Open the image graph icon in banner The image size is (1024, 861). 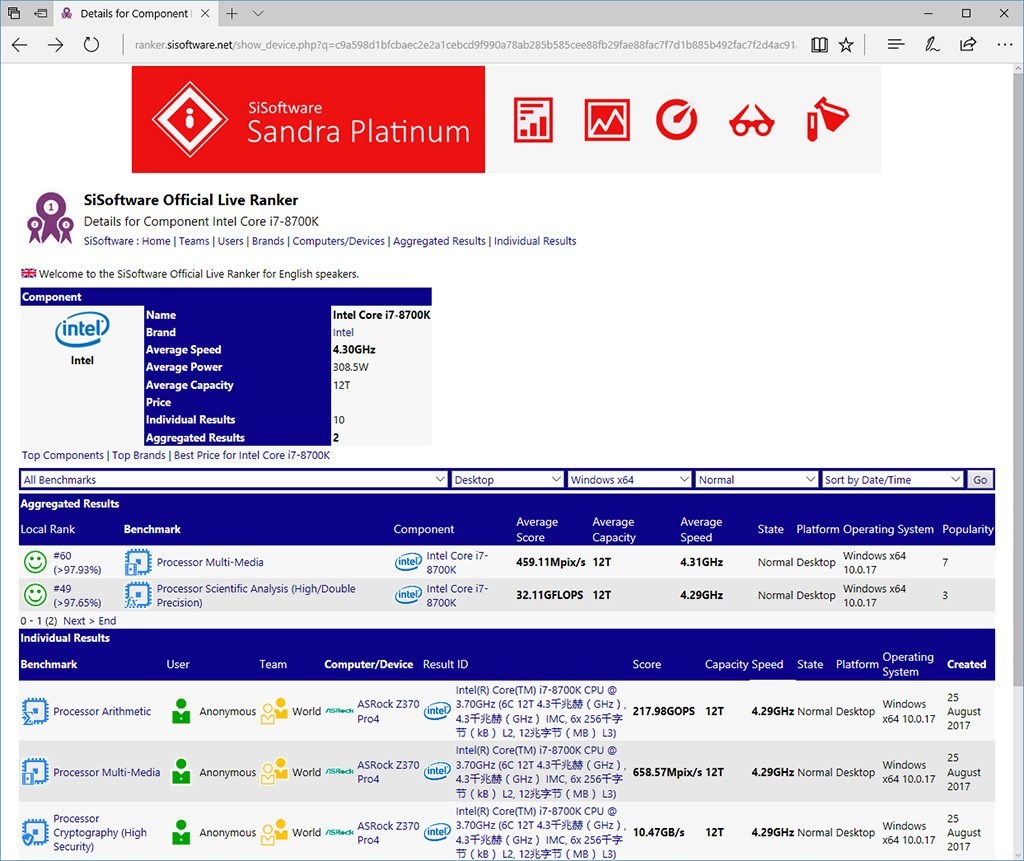point(607,120)
